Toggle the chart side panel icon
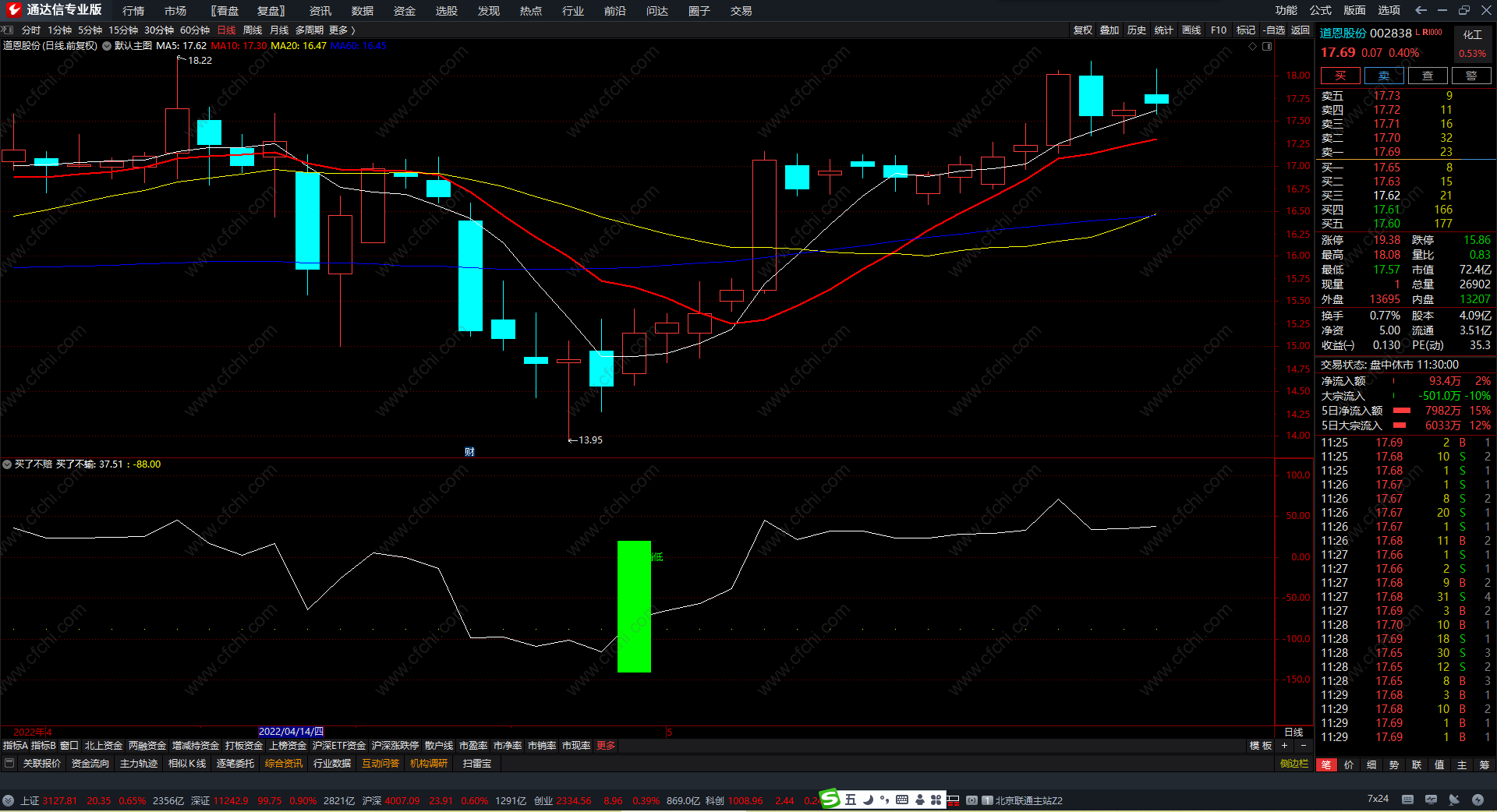Image resolution: width=1497 pixels, height=812 pixels. [1267, 47]
